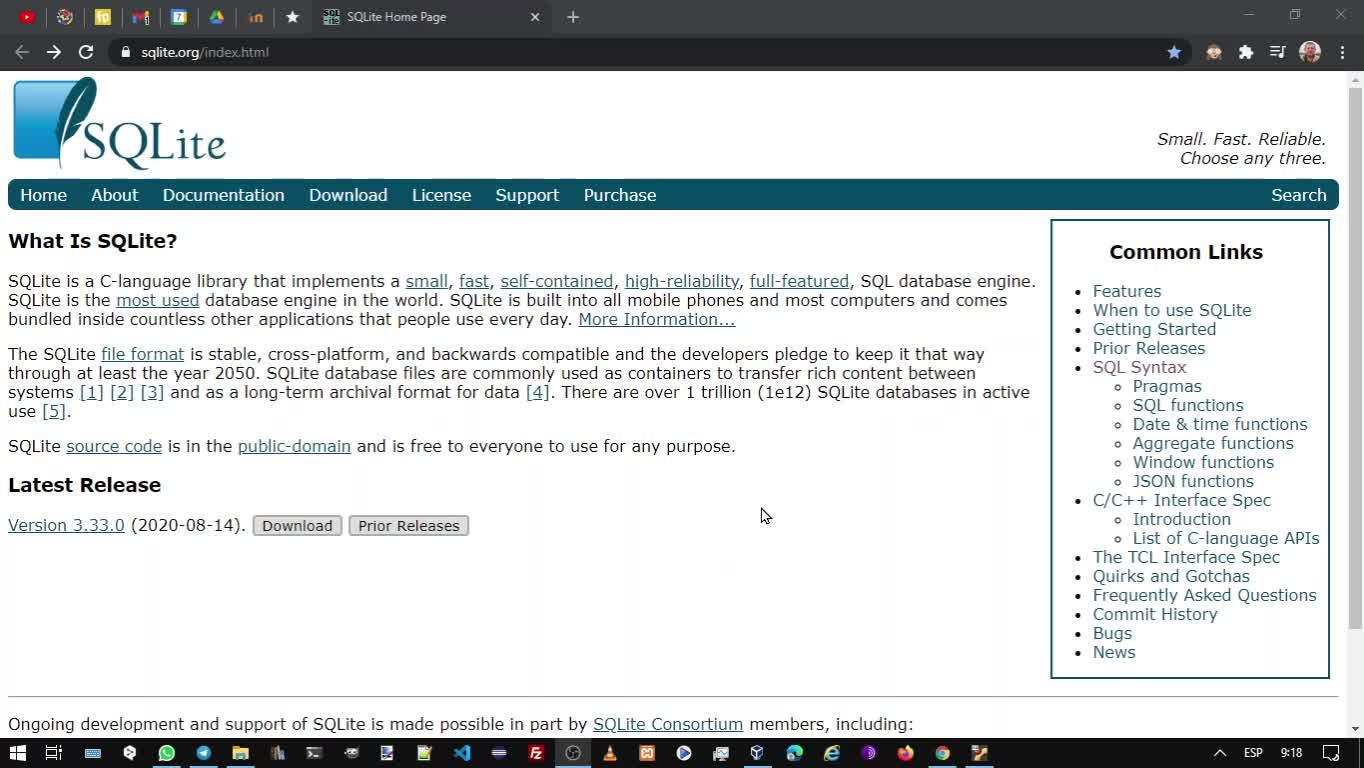Open the JSON functions link
1364x768 pixels.
(1193, 481)
